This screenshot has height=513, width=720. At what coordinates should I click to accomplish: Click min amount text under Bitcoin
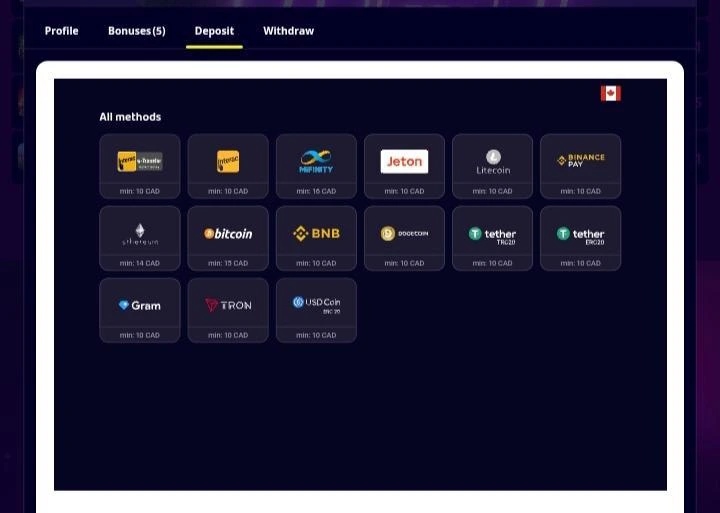tap(228, 263)
